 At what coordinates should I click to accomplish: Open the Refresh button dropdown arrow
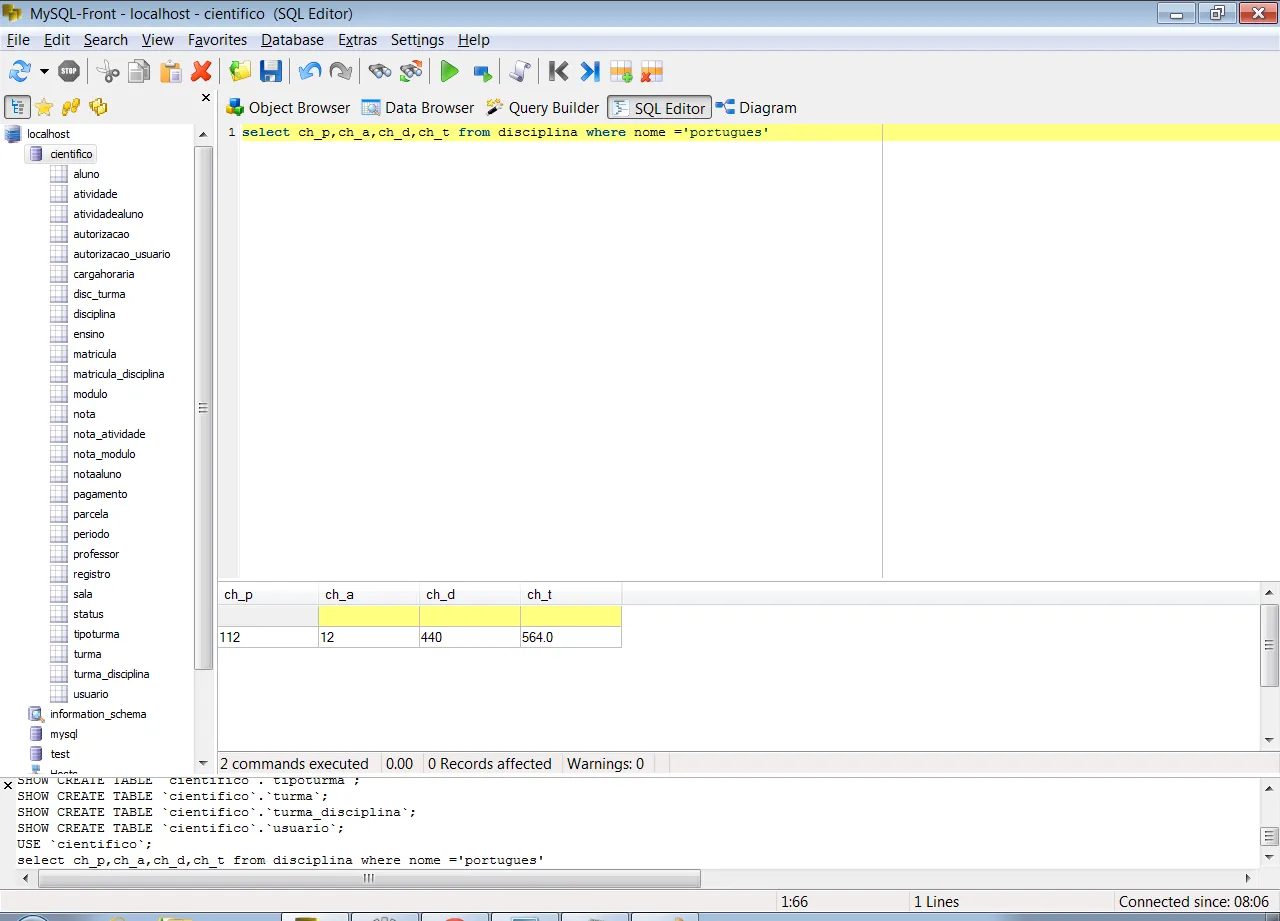44,72
